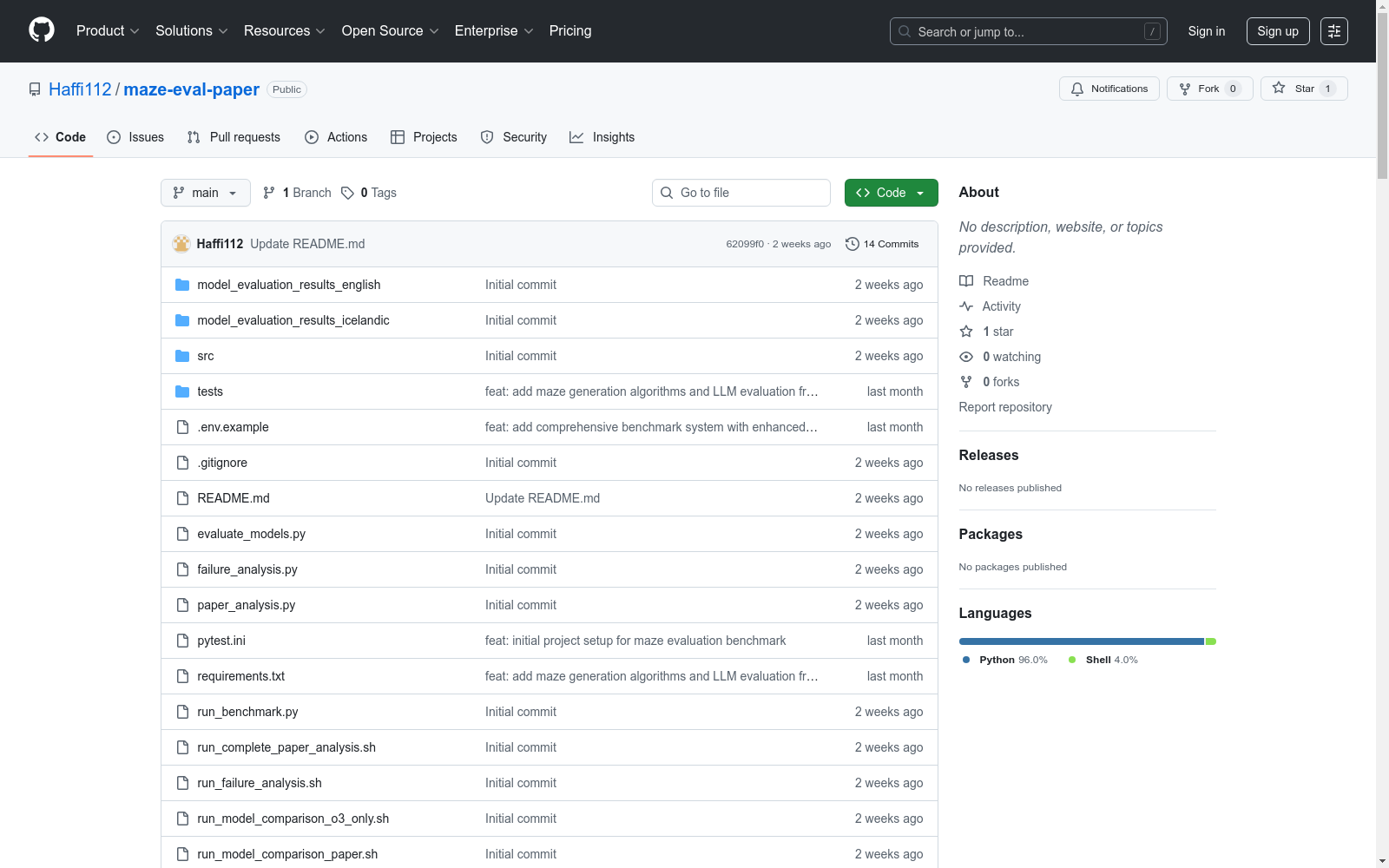Open Haffi112's avatar in the commit bar
Screen dimensions: 1389x868
tap(181, 244)
